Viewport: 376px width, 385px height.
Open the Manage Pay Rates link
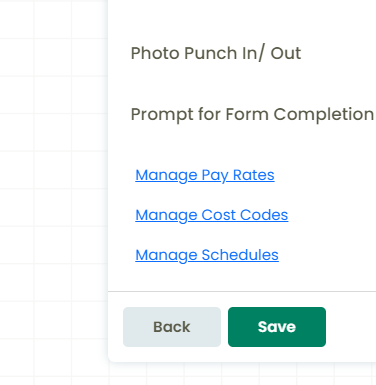[205, 175]
